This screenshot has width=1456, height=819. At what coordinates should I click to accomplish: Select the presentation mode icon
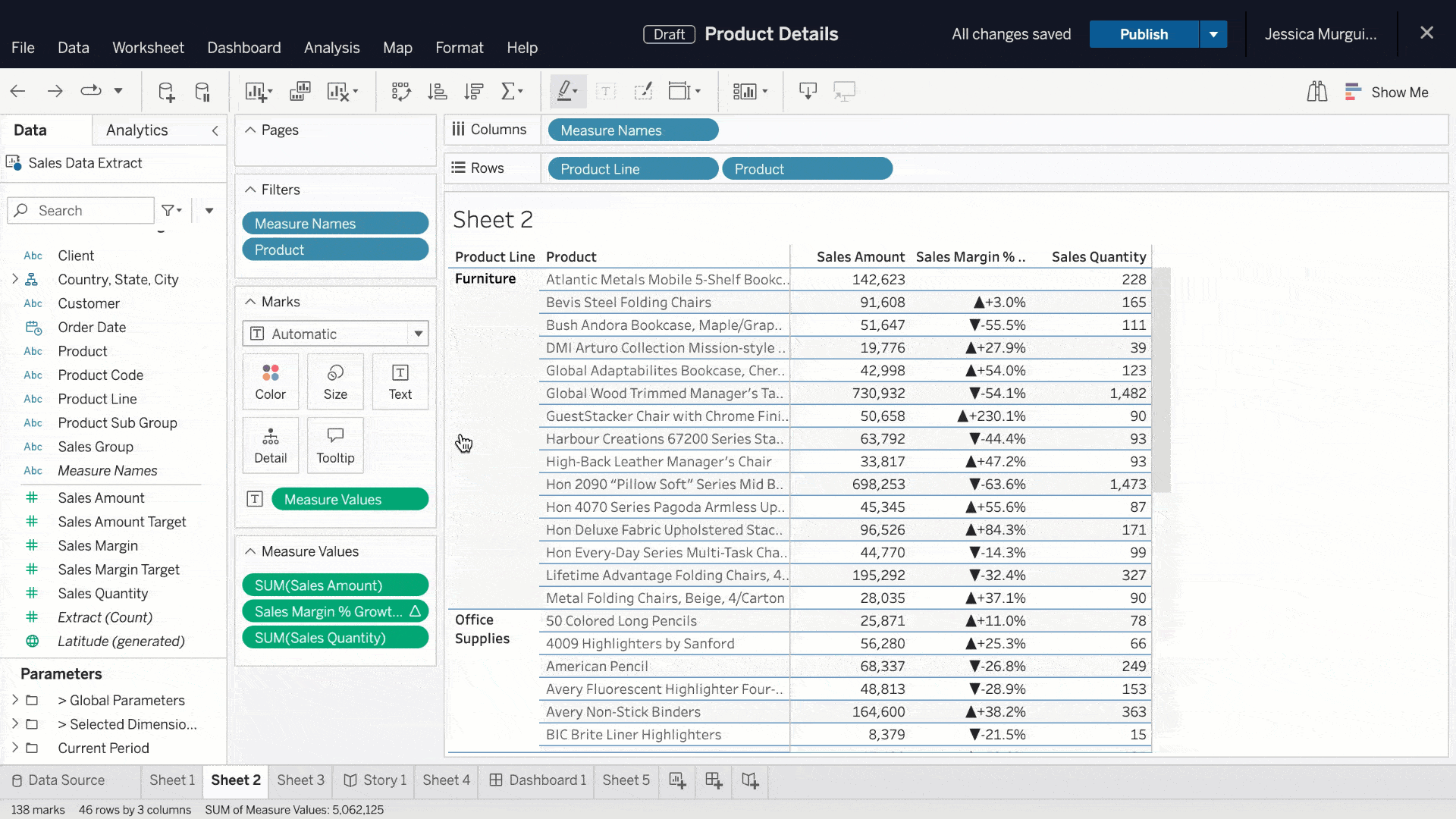[x=845, y=91]
